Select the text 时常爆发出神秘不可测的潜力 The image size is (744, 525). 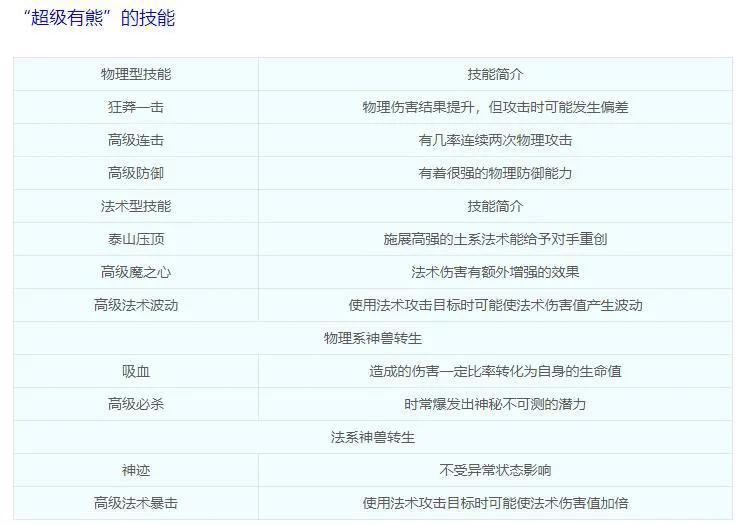[495, 404]
